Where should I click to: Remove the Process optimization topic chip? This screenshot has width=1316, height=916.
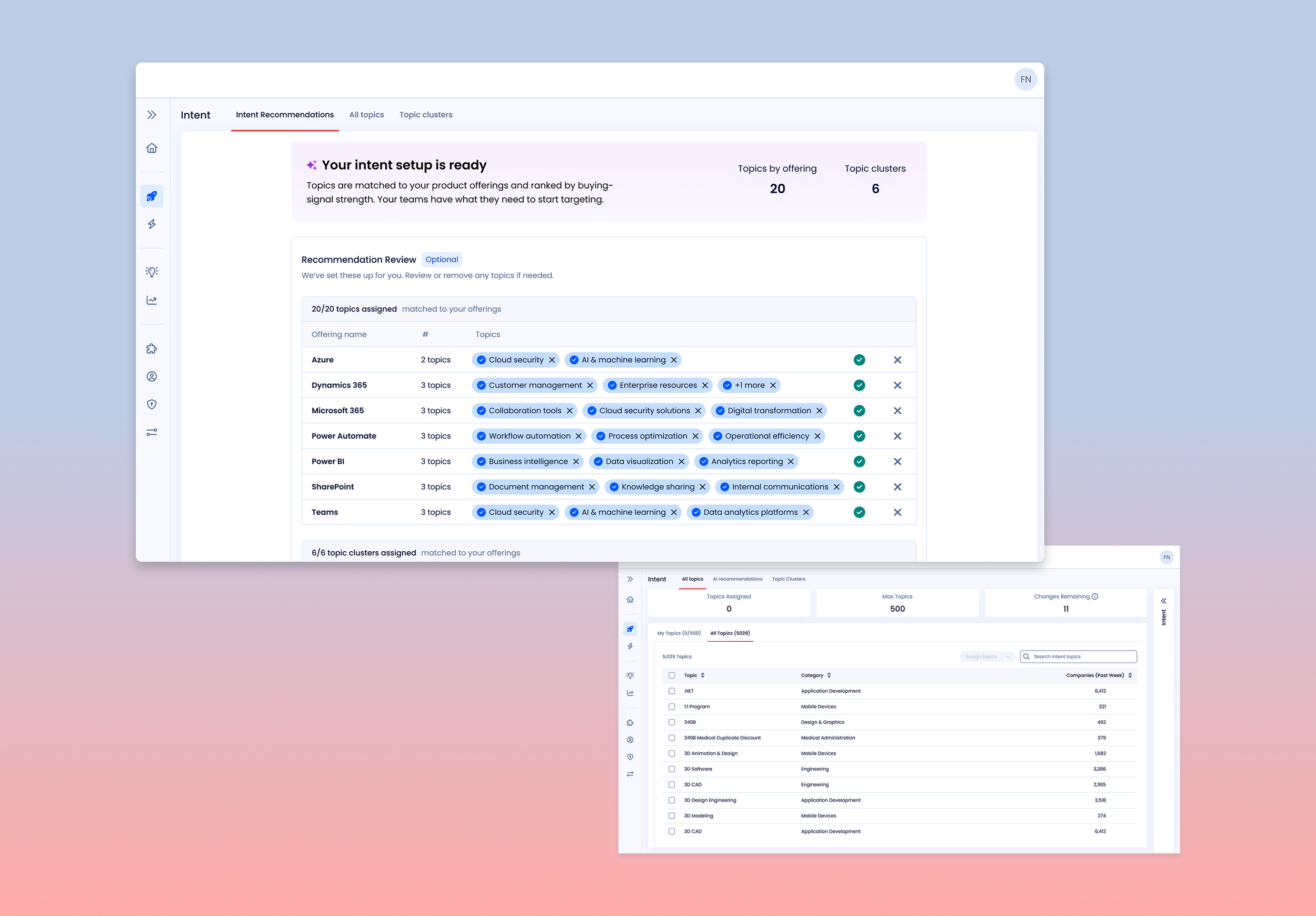[695, 436]
